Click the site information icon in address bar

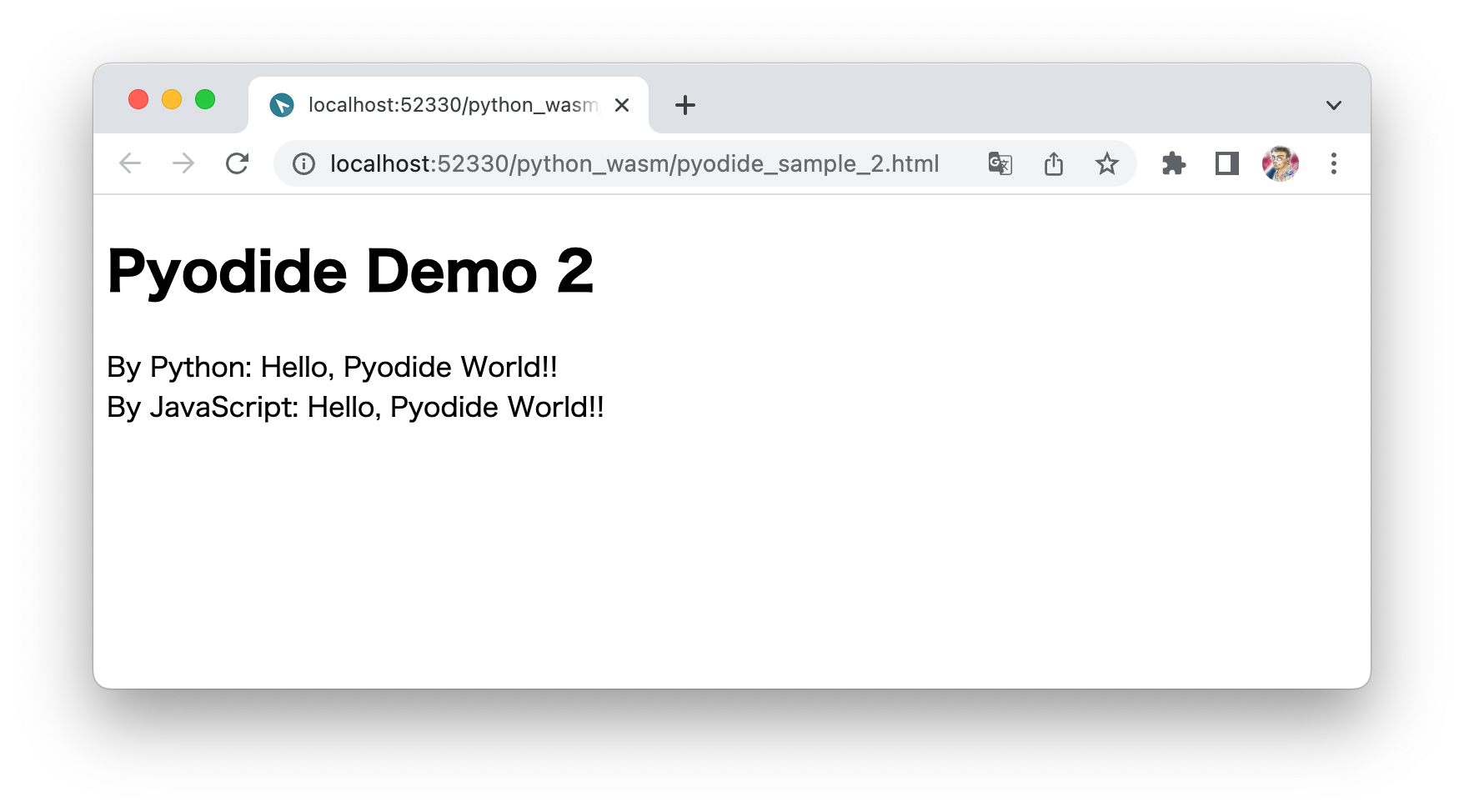point(303,163)
